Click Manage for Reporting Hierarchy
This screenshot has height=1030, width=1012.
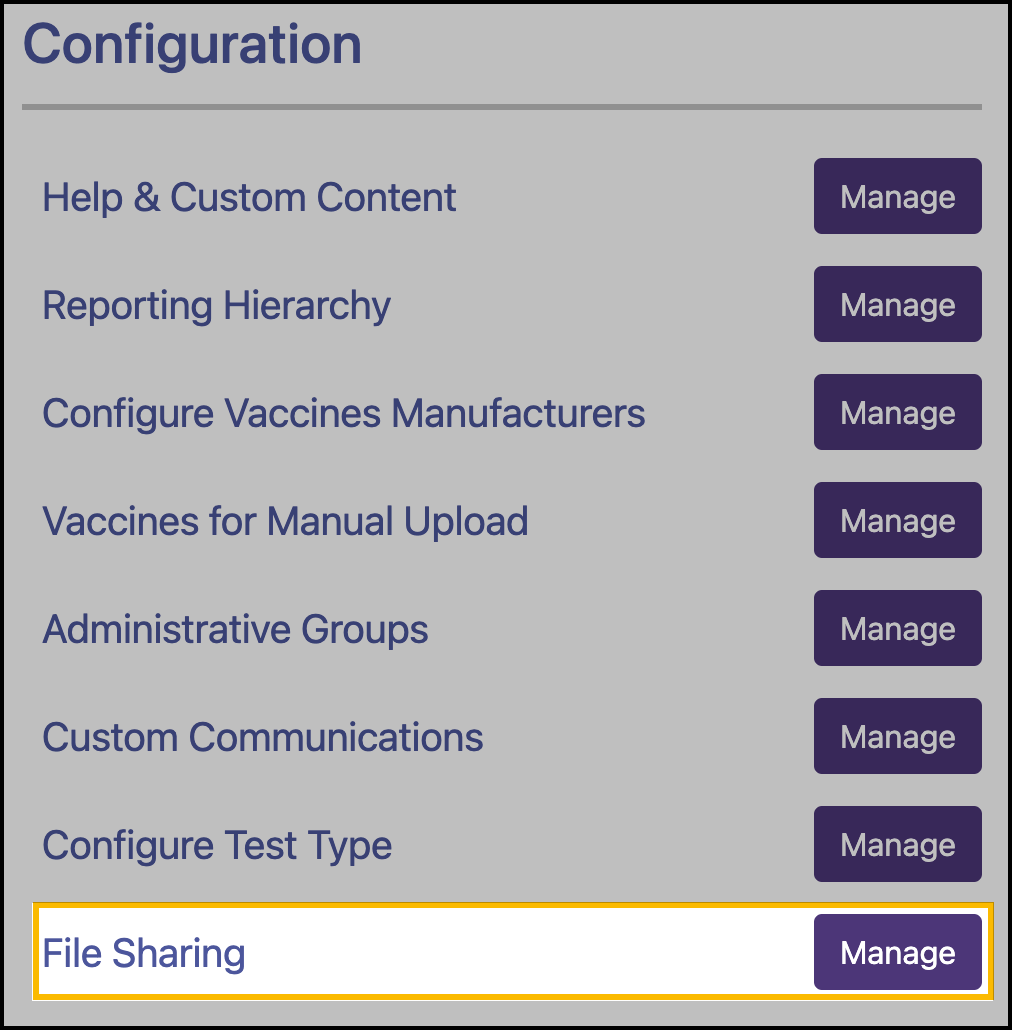(897, 304)
